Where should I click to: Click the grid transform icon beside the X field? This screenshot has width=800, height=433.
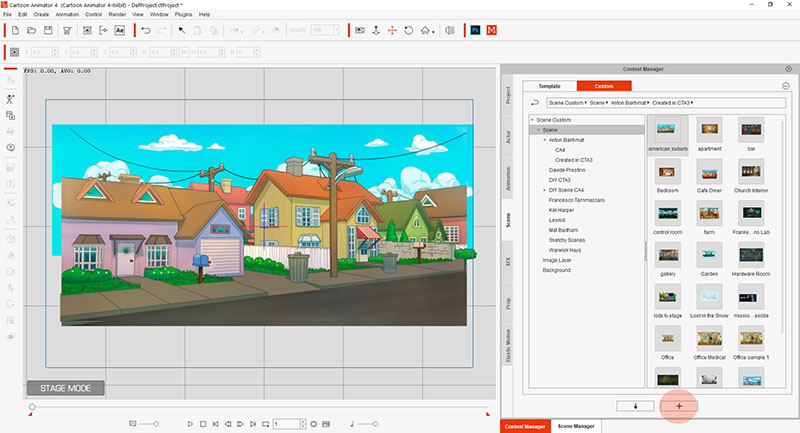(14, 52)
